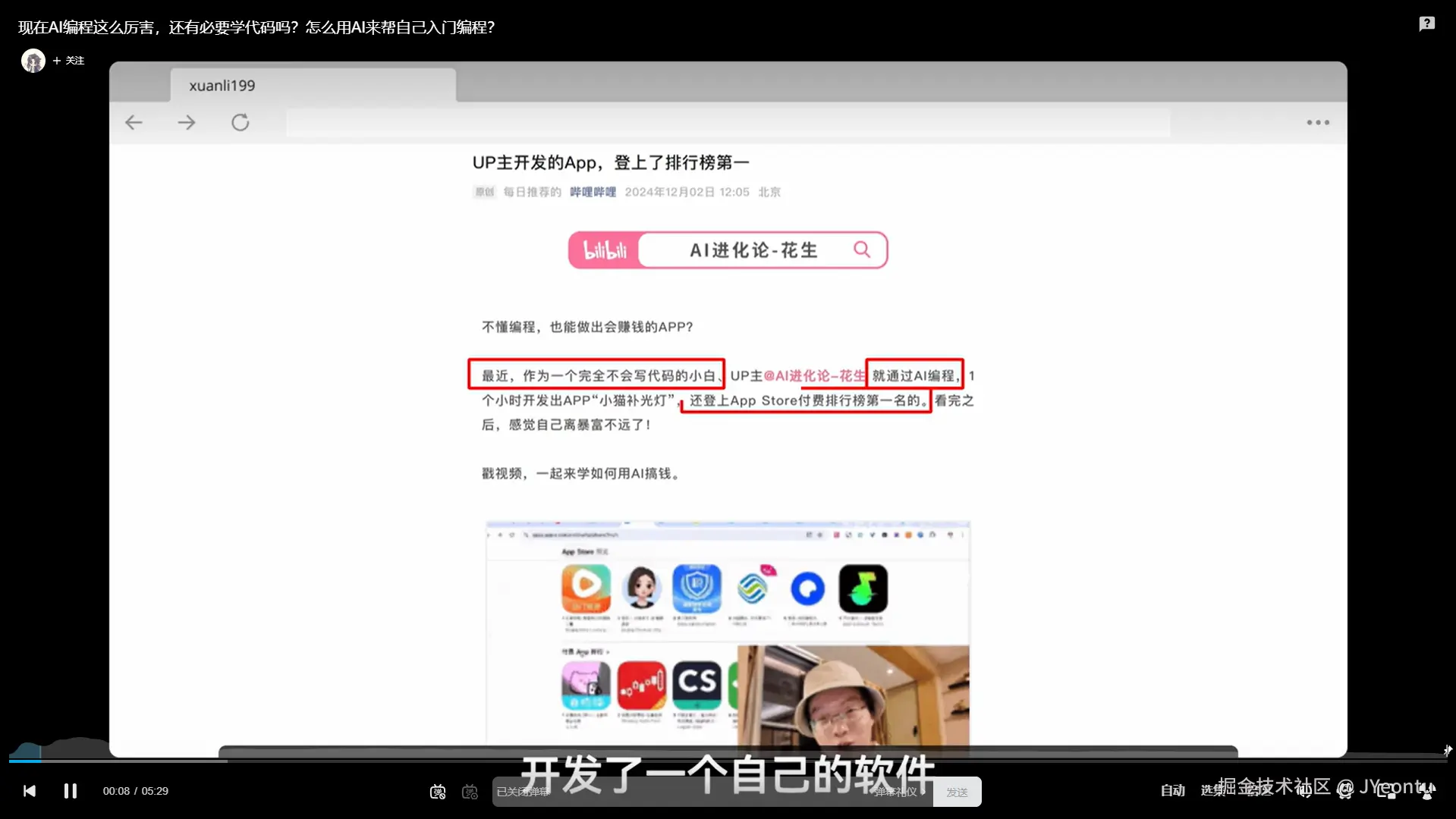Click the 2024年12月02日 12:05 date
This screenshot has height=819, width=1456.
tap(687, 192)
